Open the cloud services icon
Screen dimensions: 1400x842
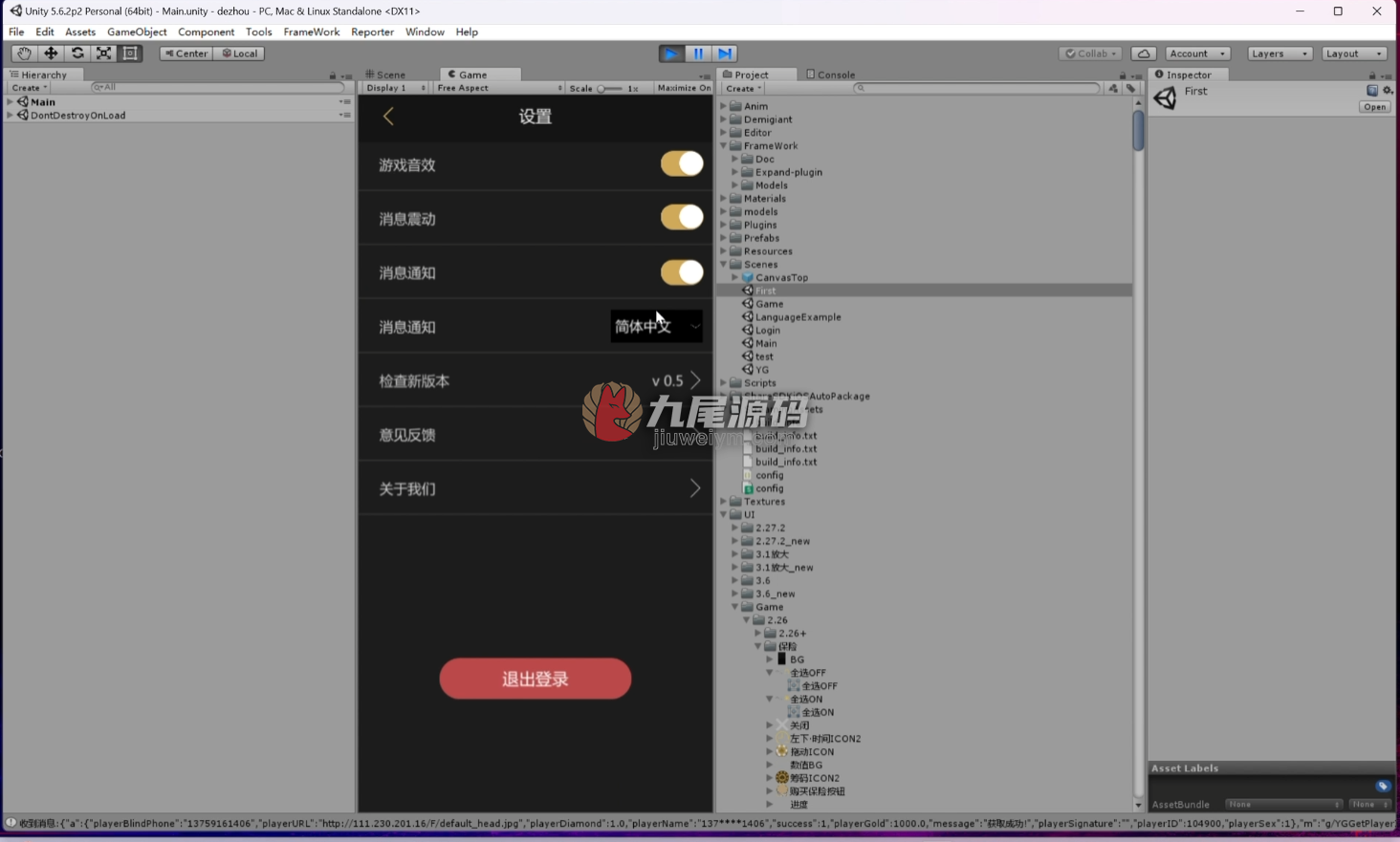point(1144,54)
